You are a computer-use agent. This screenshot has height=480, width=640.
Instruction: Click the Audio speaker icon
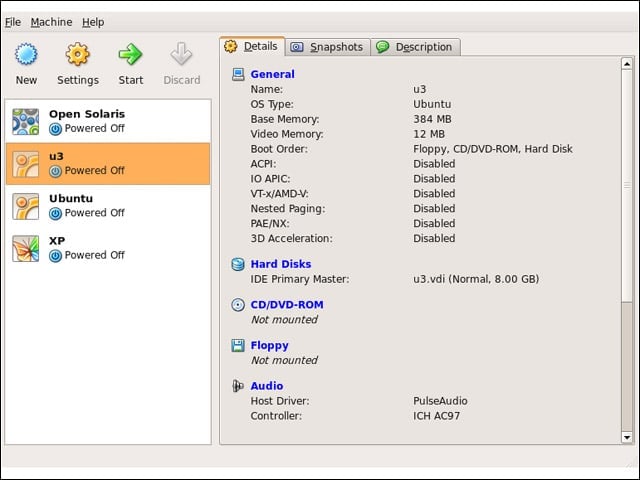pyautogui.click(x=238, y=386)
